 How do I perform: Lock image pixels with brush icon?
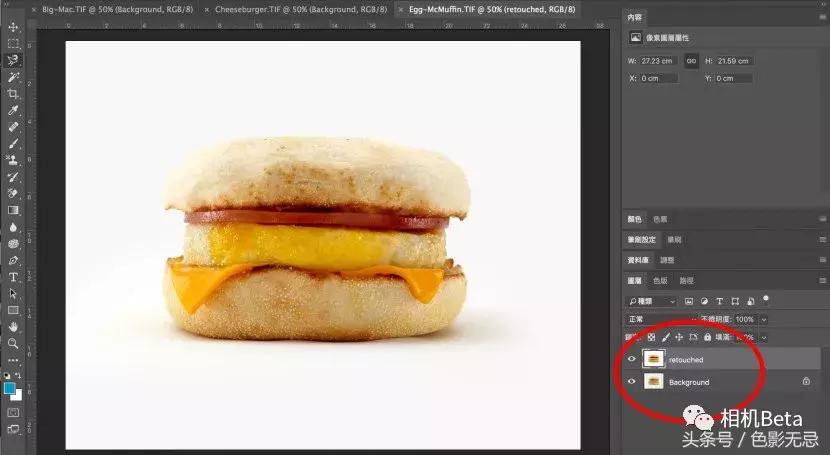pyautogui.click(x=666, y=337)
